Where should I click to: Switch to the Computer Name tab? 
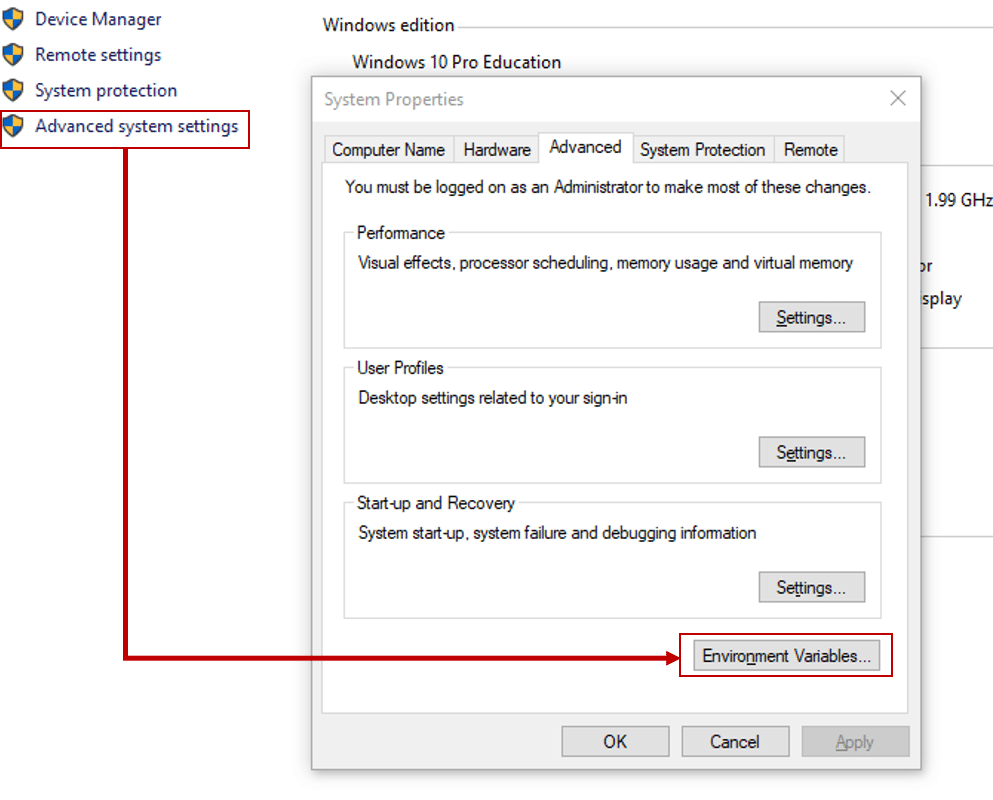tap(388, 149)
